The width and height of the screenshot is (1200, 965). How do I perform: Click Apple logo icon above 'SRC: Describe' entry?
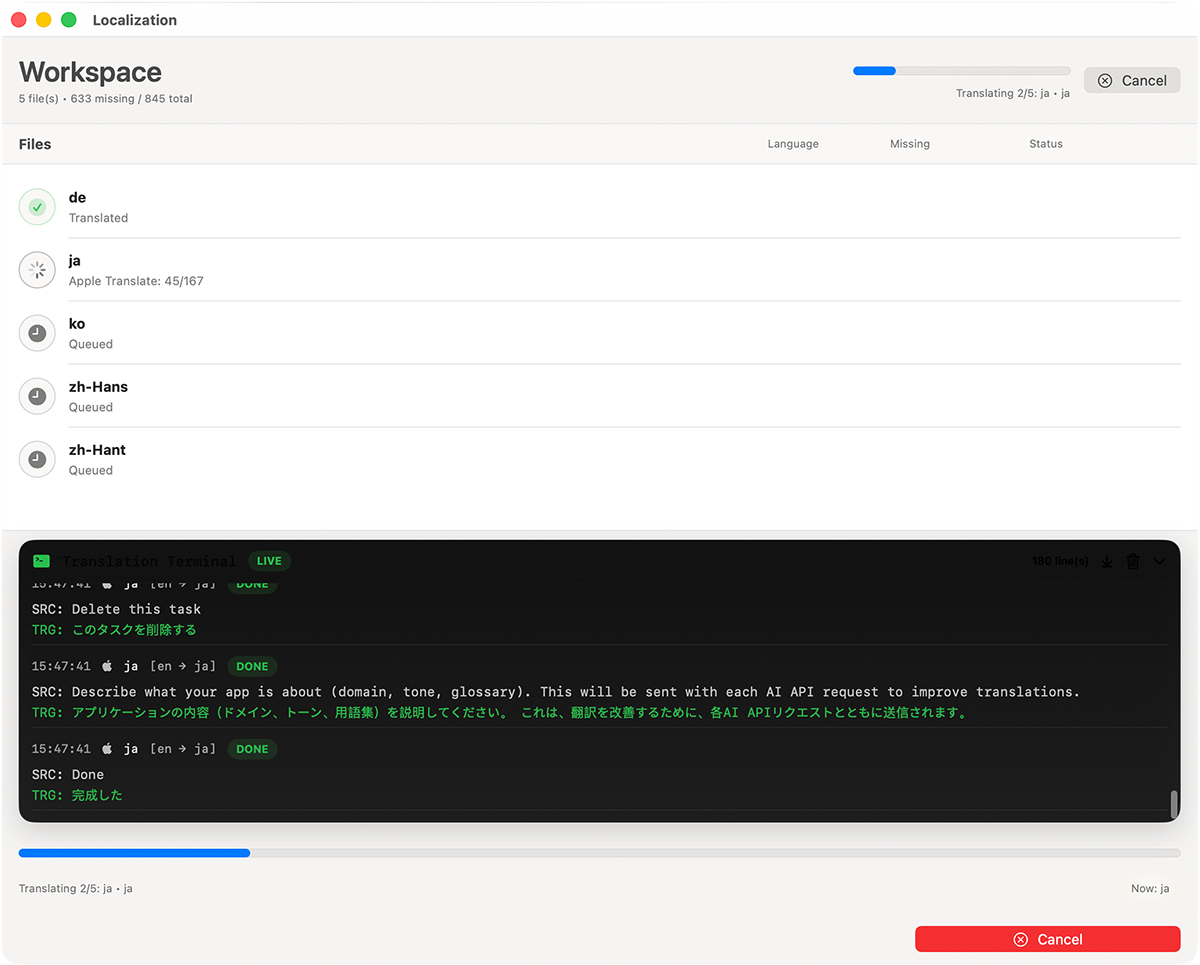(x=107, y=666)
